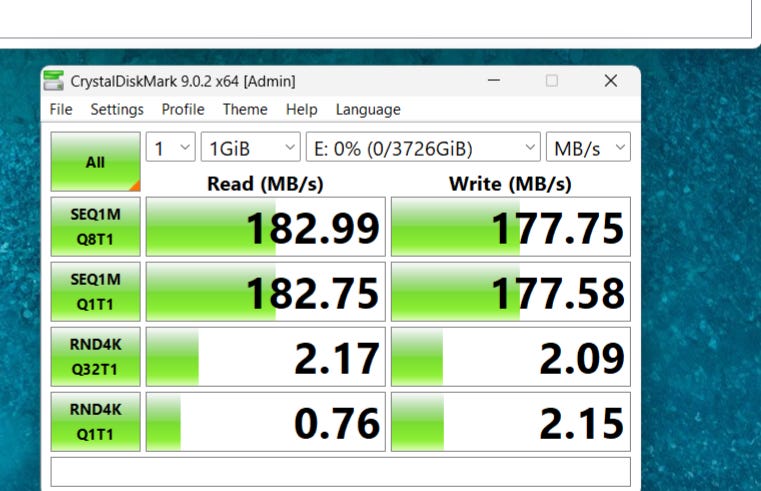This screenshot has width=761, height=491.
Task: Click the 182.99 read result
Action: 266,227
